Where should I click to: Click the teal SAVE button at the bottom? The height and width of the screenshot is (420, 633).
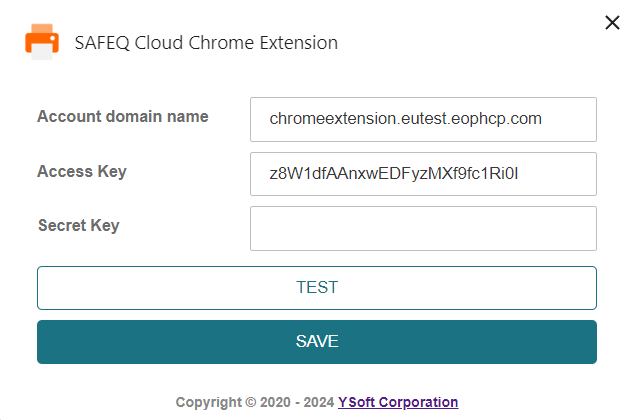(x=317, y=342)
